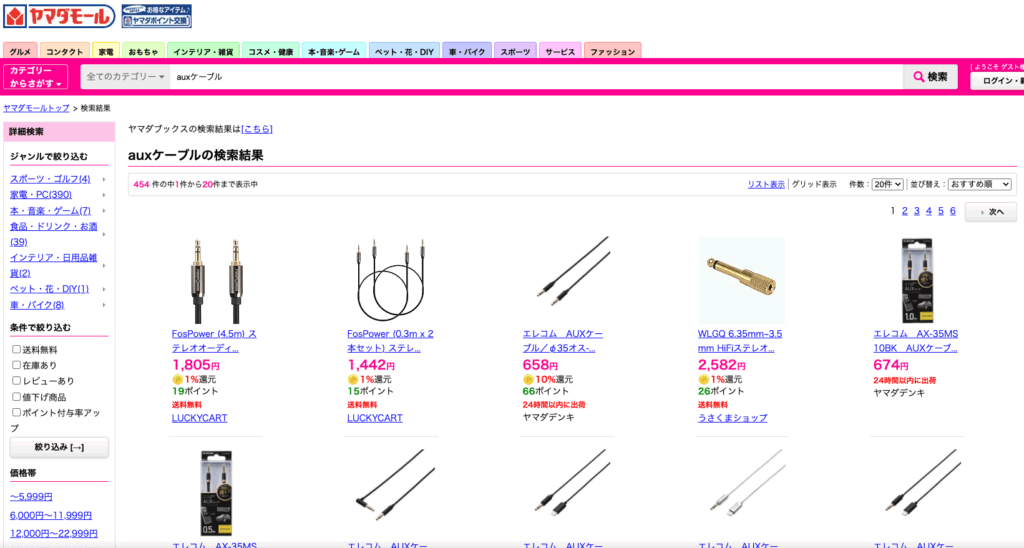
Task: Open the Yamada point exchange banner
Action: click(157, 16)
